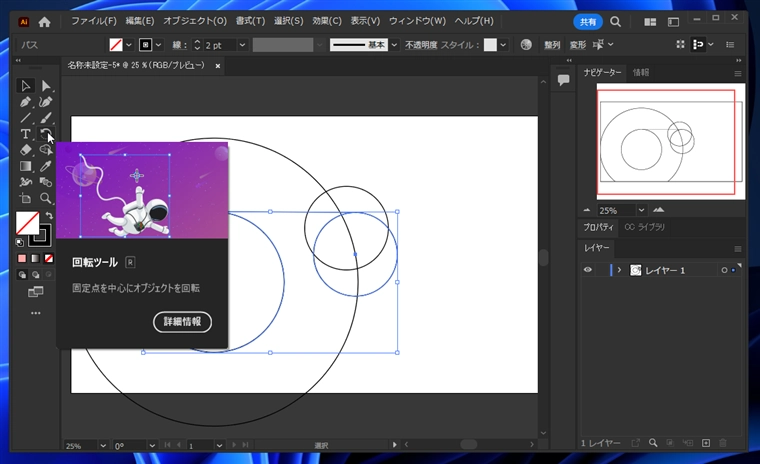Reset to default fill and stroke
The image size is (760, 464).
[x=19, y=242]
